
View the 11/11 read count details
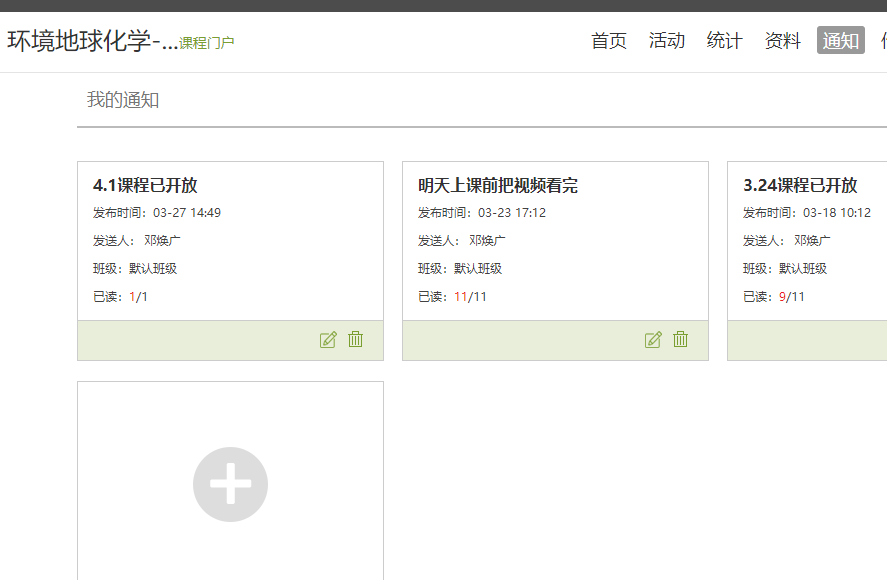470,297
